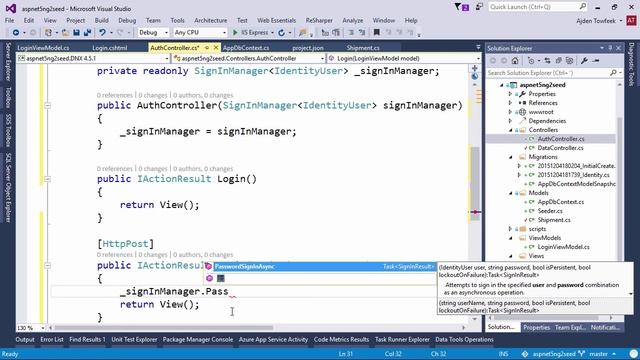Click the notifications flag icon in title bar
The image size is (640, 360).
tap(462, 7)
